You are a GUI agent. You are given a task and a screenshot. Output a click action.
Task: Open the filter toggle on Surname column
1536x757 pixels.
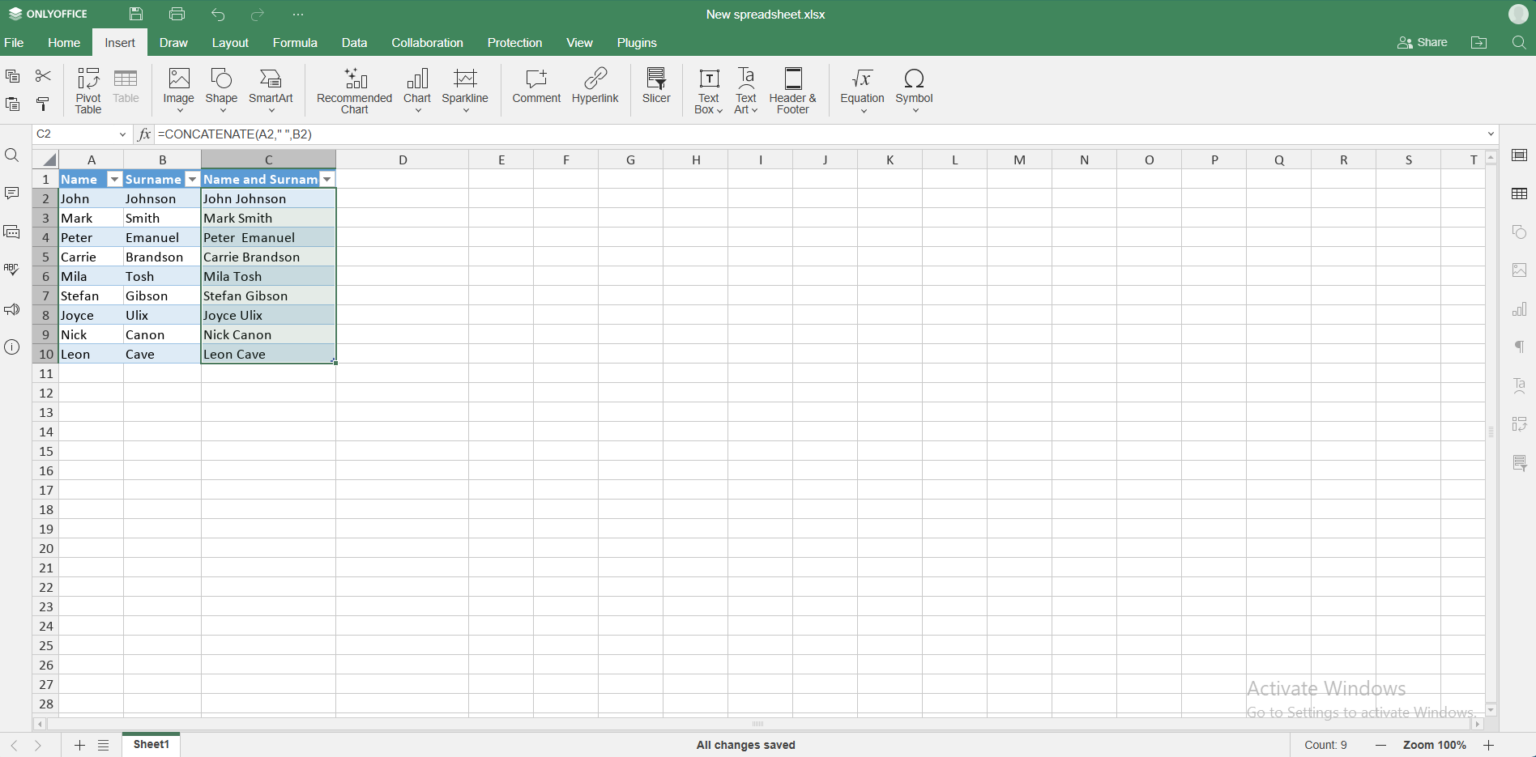point(191,179)
